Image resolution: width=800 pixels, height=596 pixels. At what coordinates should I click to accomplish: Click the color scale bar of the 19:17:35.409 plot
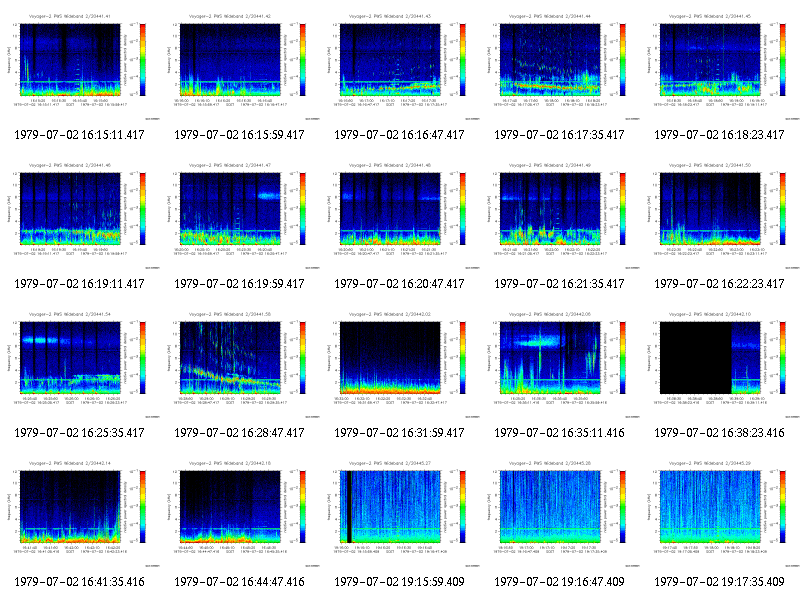[783, 506]
